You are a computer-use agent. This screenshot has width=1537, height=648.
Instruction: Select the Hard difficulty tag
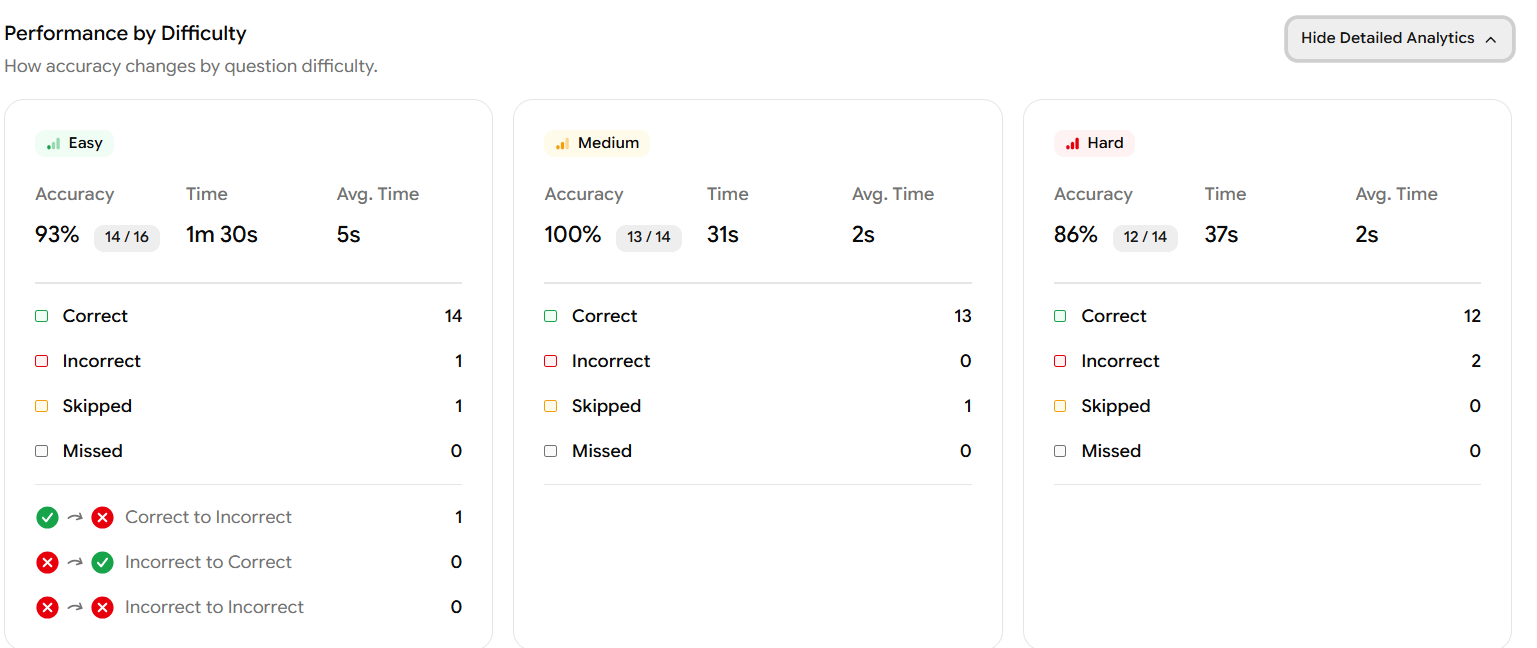coord(1094,144)
